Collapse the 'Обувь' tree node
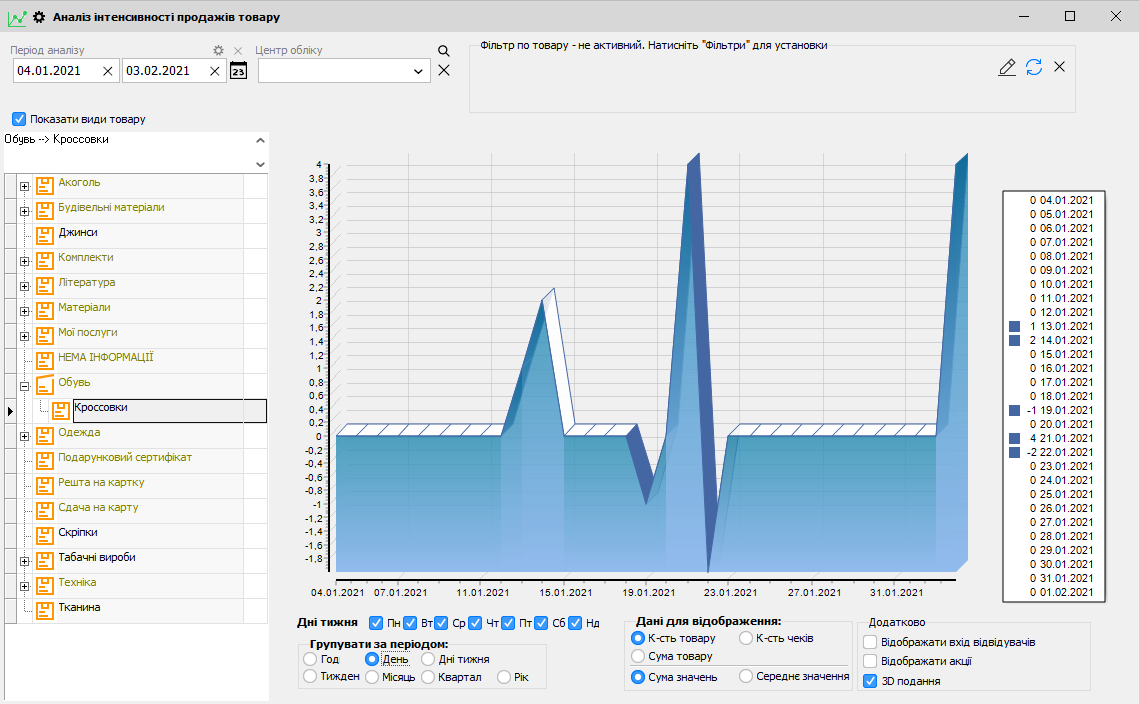 click(x=24, y=385)
